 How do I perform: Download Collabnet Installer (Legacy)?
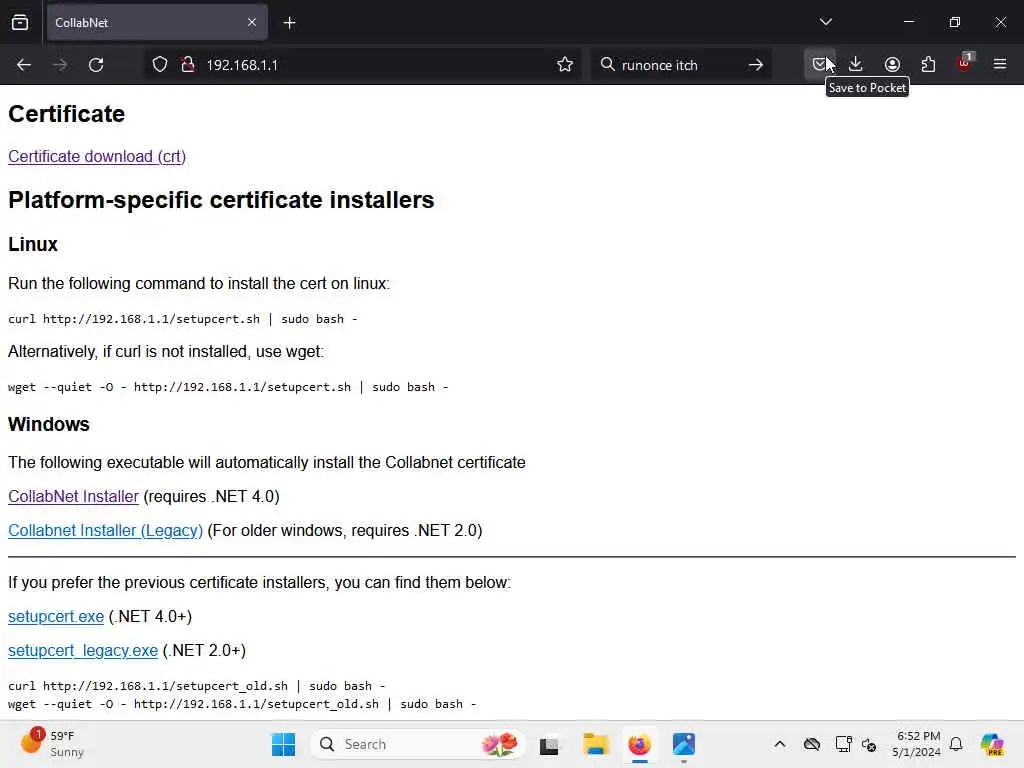coord(105,530)
